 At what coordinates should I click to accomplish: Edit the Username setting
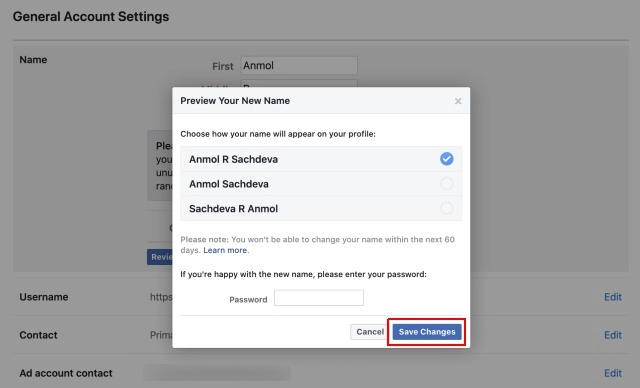coord(613,297)
